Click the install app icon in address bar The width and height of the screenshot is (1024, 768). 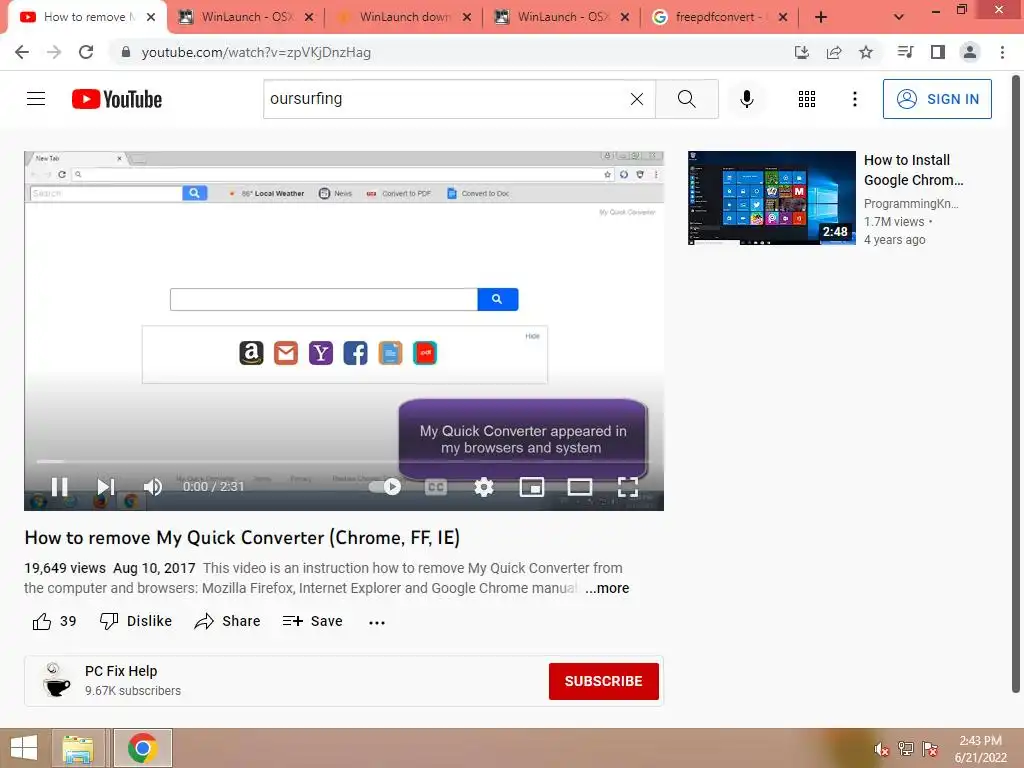pos(802,52)
